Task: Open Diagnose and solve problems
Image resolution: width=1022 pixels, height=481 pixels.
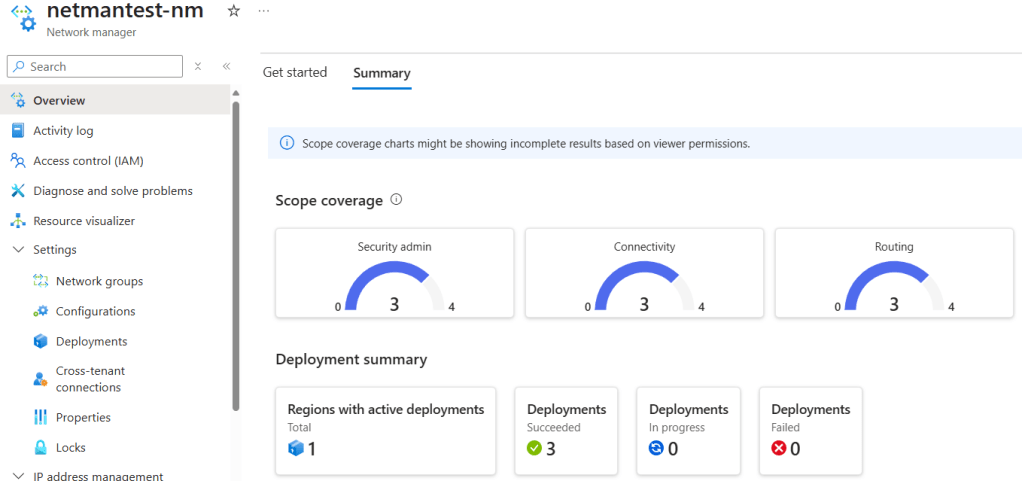Action: pyautogui.click(x=115, y=191)
